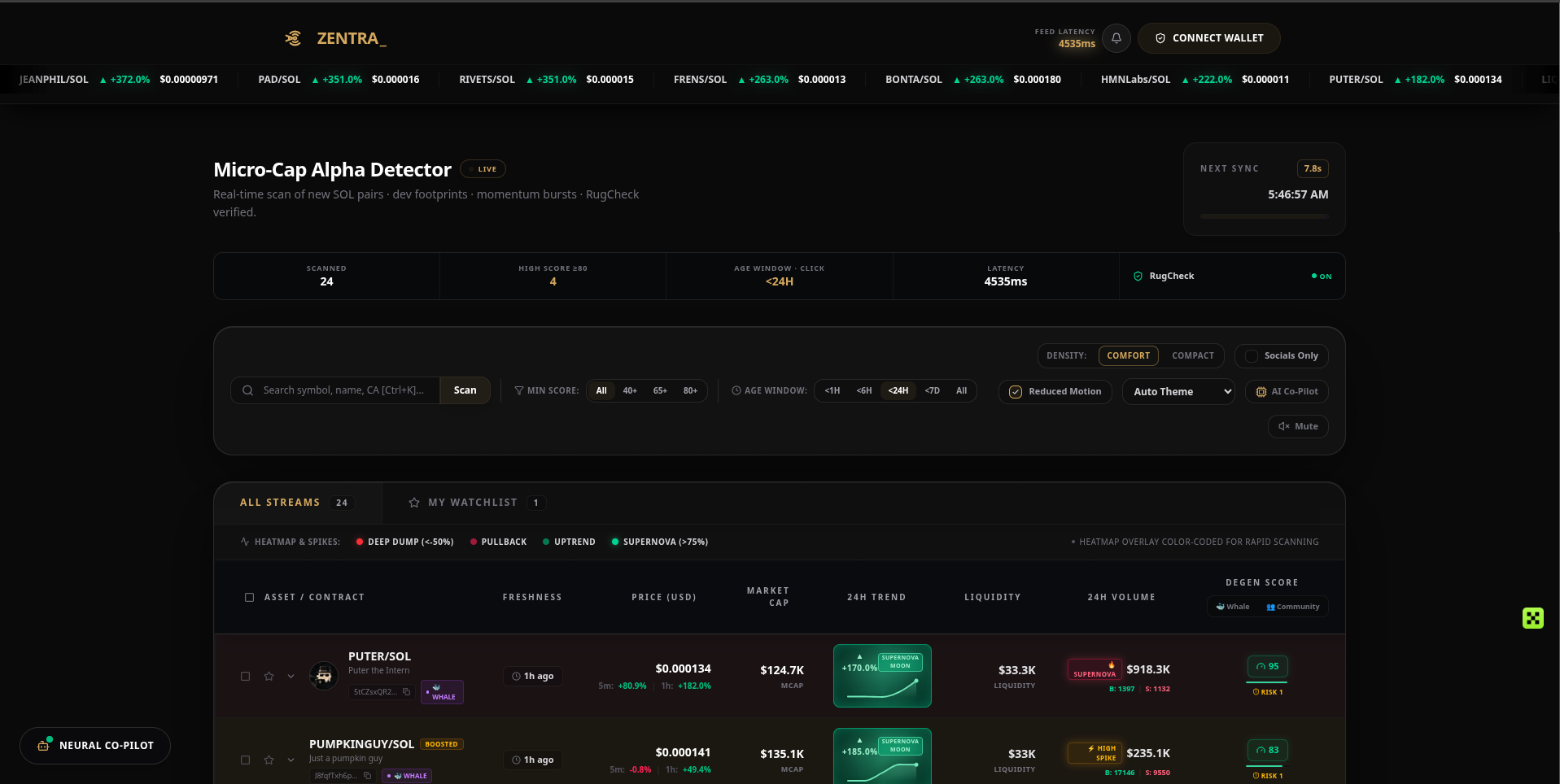The height and width of the screenshot is (784, 1560).
Task: Open the notifications bell icon
Action: point(1116,38)
